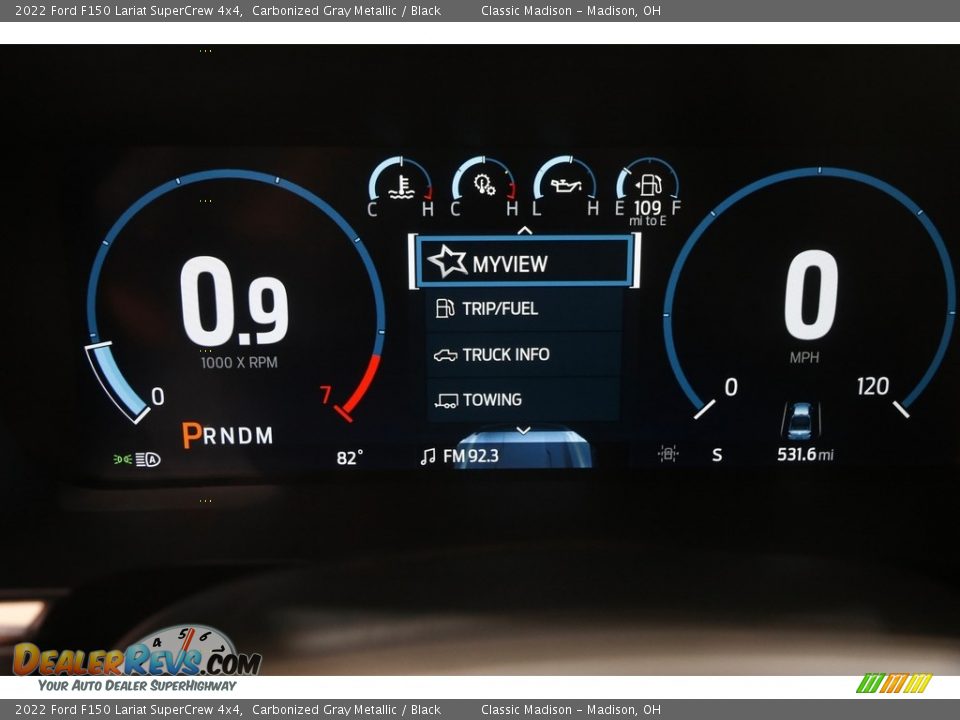This screenshot has width=960, height=720.
Task: Open the TRIP/FUEL fuel pump icon
Action: 443,309
